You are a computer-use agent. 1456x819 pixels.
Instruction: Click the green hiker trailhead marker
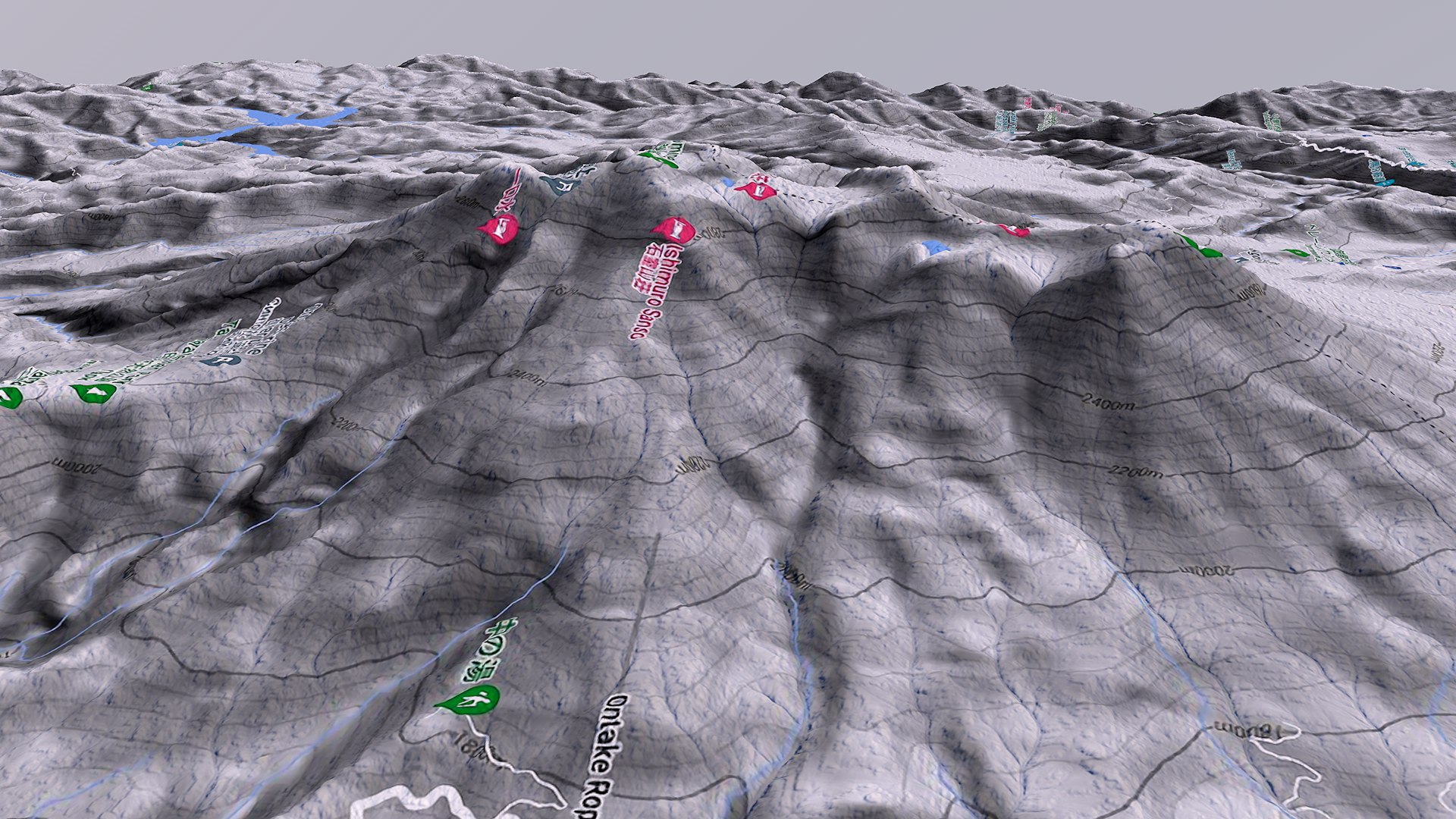click(470, 700)
